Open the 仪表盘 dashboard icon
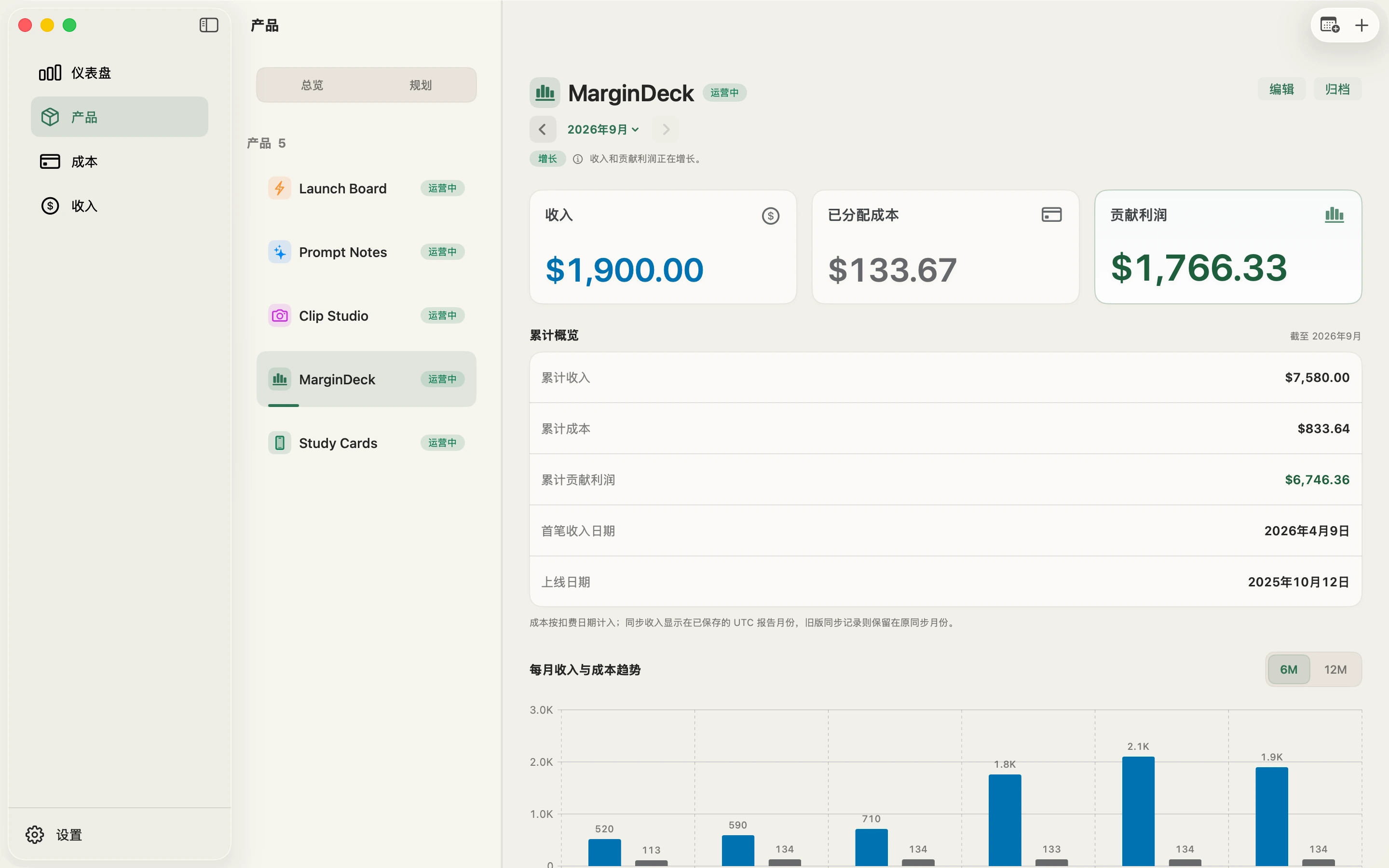Image resolution: width=1389 pixels, height=868 pixels. 50,73
